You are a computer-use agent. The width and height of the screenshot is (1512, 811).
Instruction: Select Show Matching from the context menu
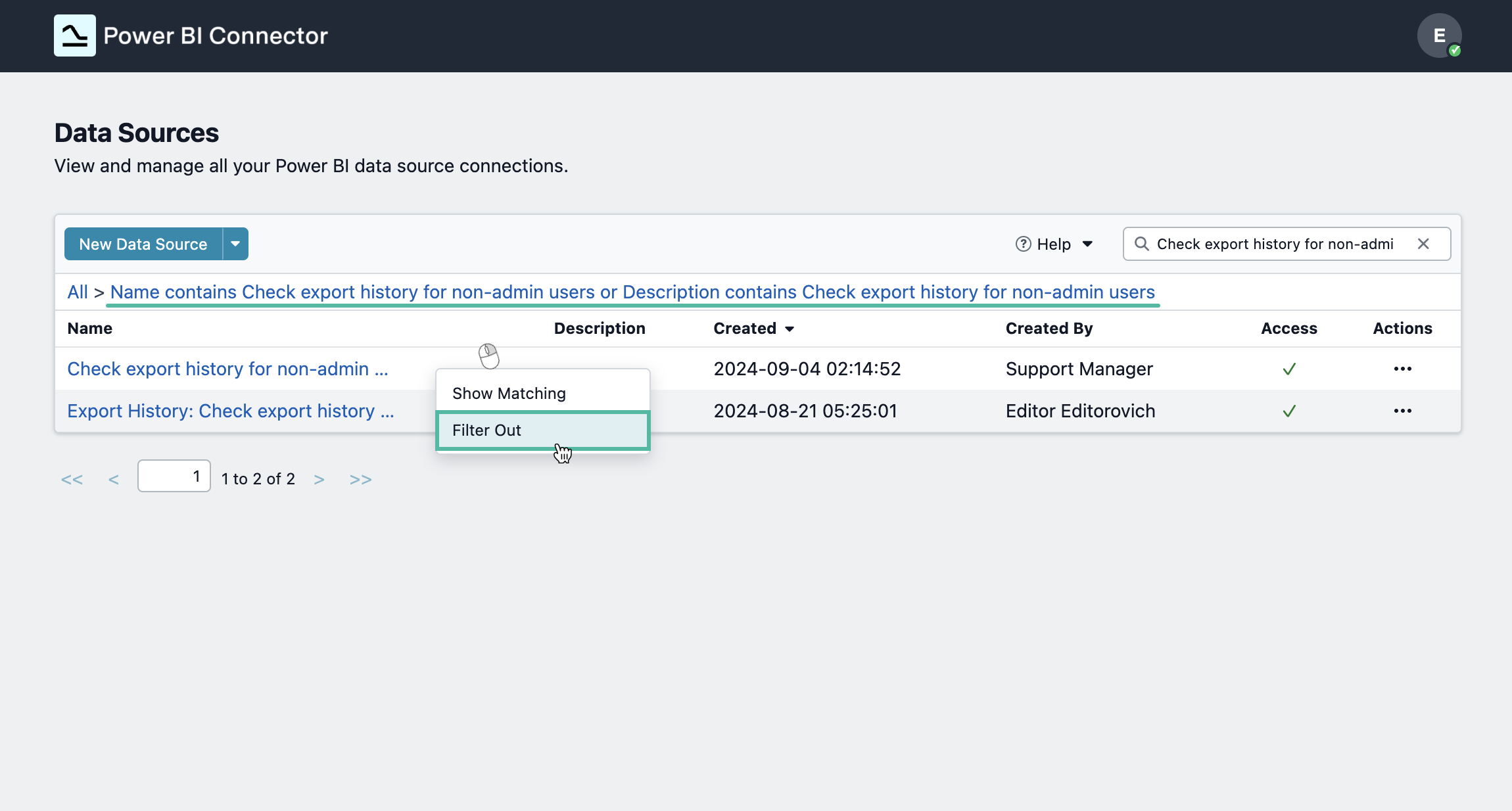[x=543, y=393]
